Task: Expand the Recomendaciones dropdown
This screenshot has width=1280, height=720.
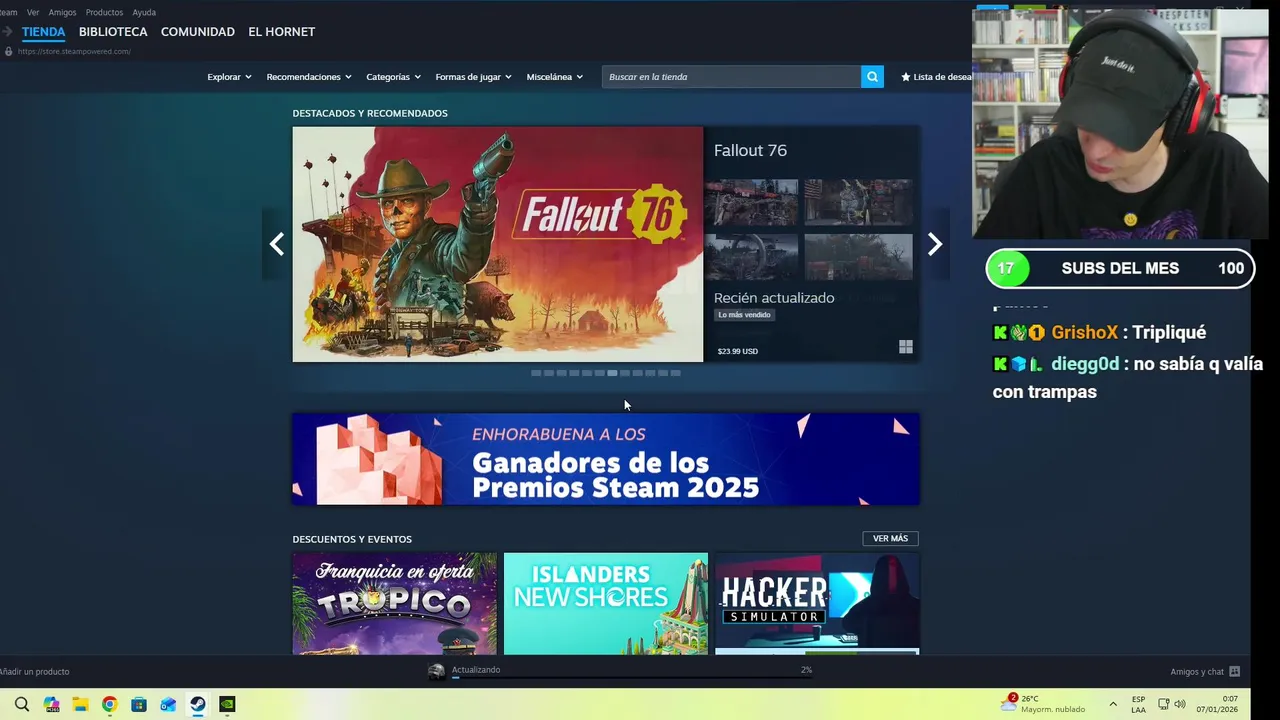Action: coord(309,77)
